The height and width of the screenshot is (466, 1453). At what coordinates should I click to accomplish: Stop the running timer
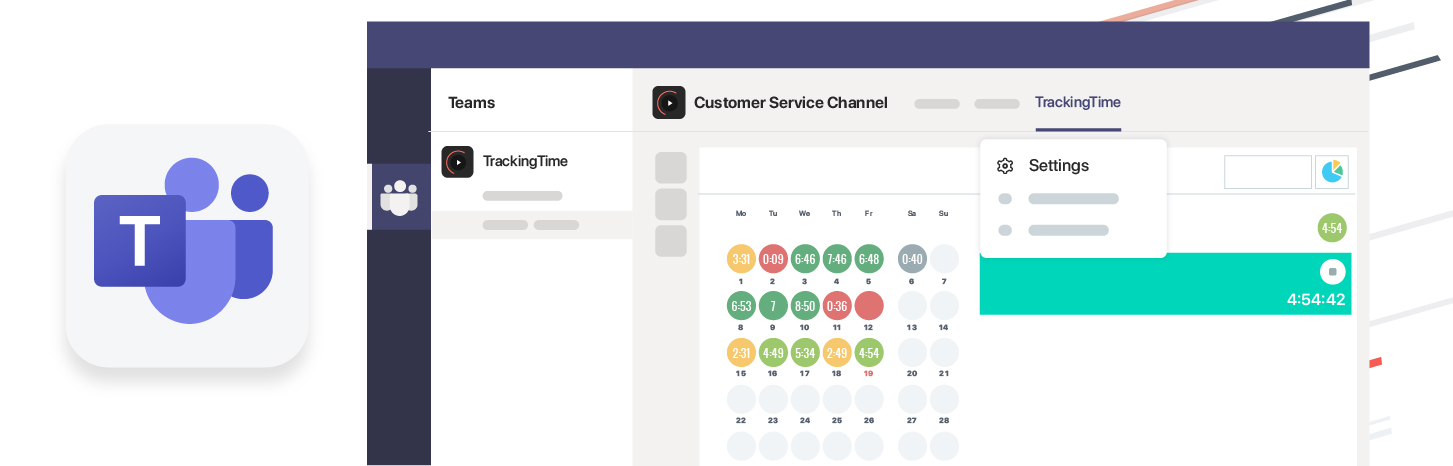point(1332,271)
